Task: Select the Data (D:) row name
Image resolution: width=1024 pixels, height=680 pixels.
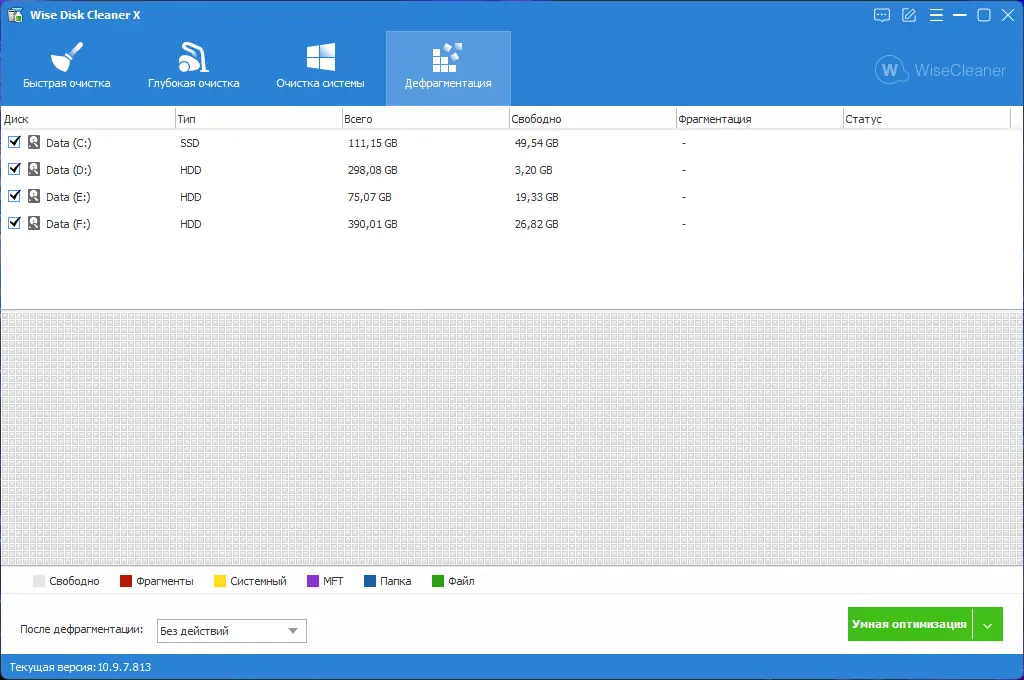Action: click(x=69, y=170)
